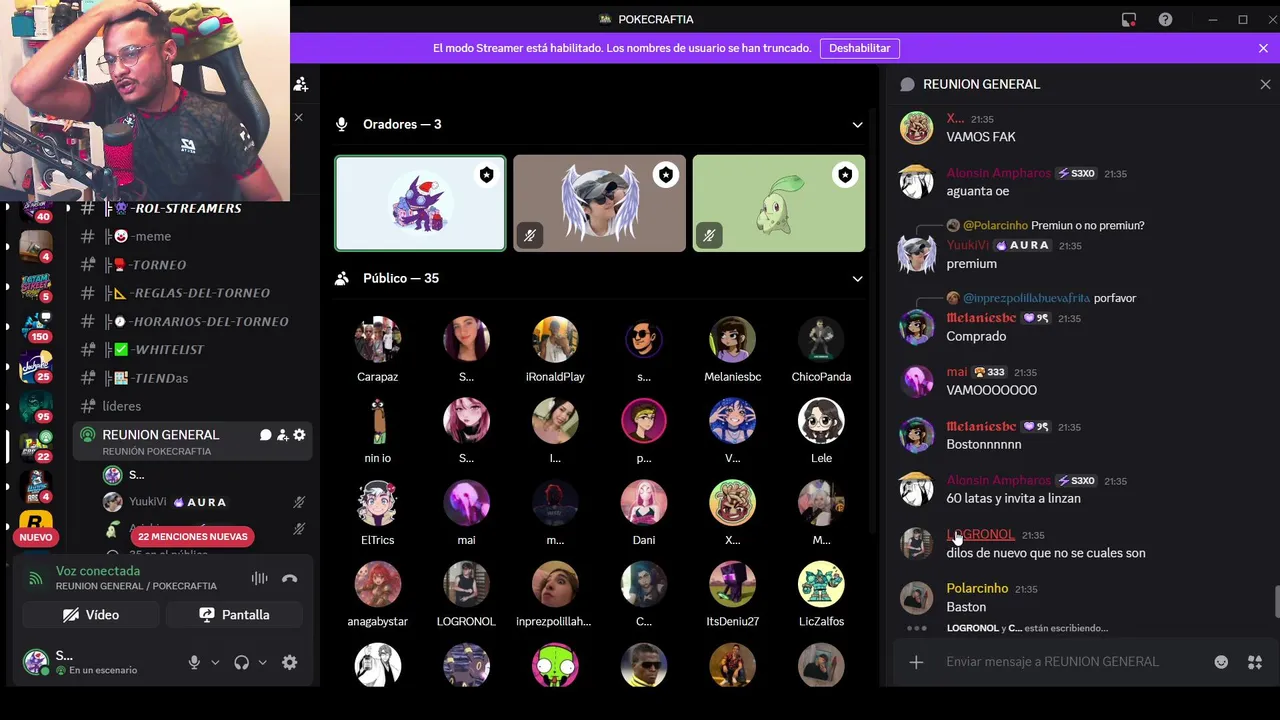Click the Enviar mensaje a REUNION GENERAL field
The width and height of the screenshot is (1280, 720).
pos(1052,662)
